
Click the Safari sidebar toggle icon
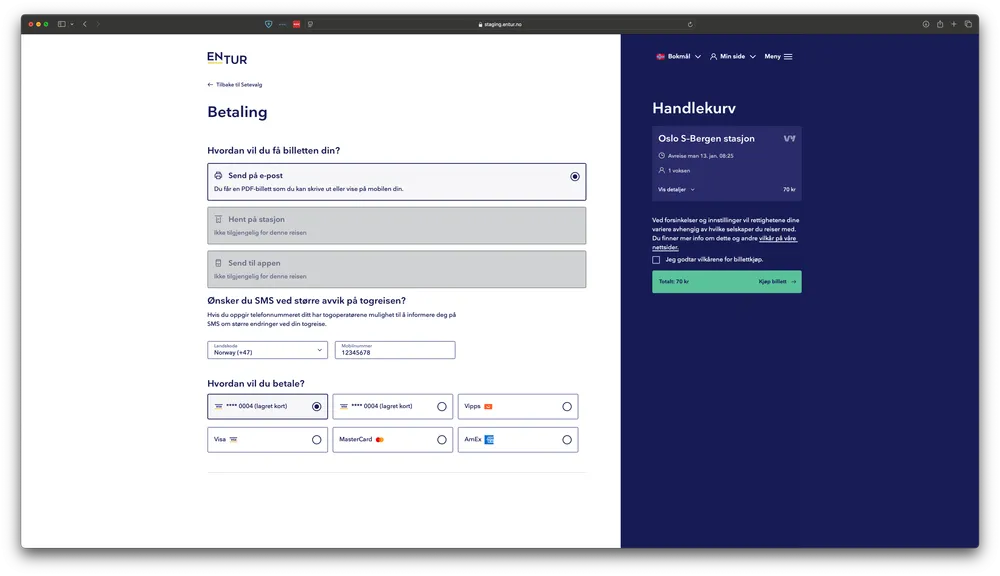(61, 24)
